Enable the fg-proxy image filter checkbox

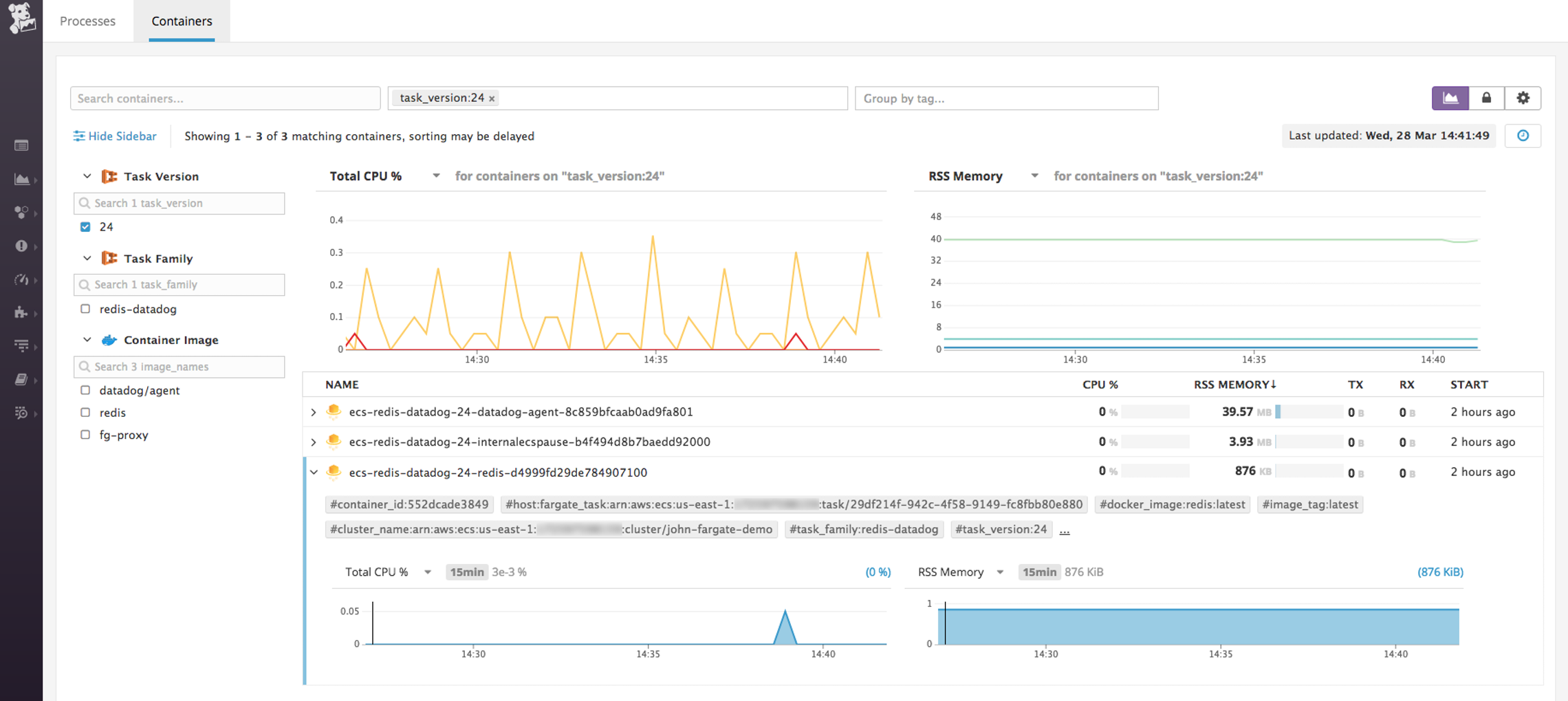click(x=85, y=435)
